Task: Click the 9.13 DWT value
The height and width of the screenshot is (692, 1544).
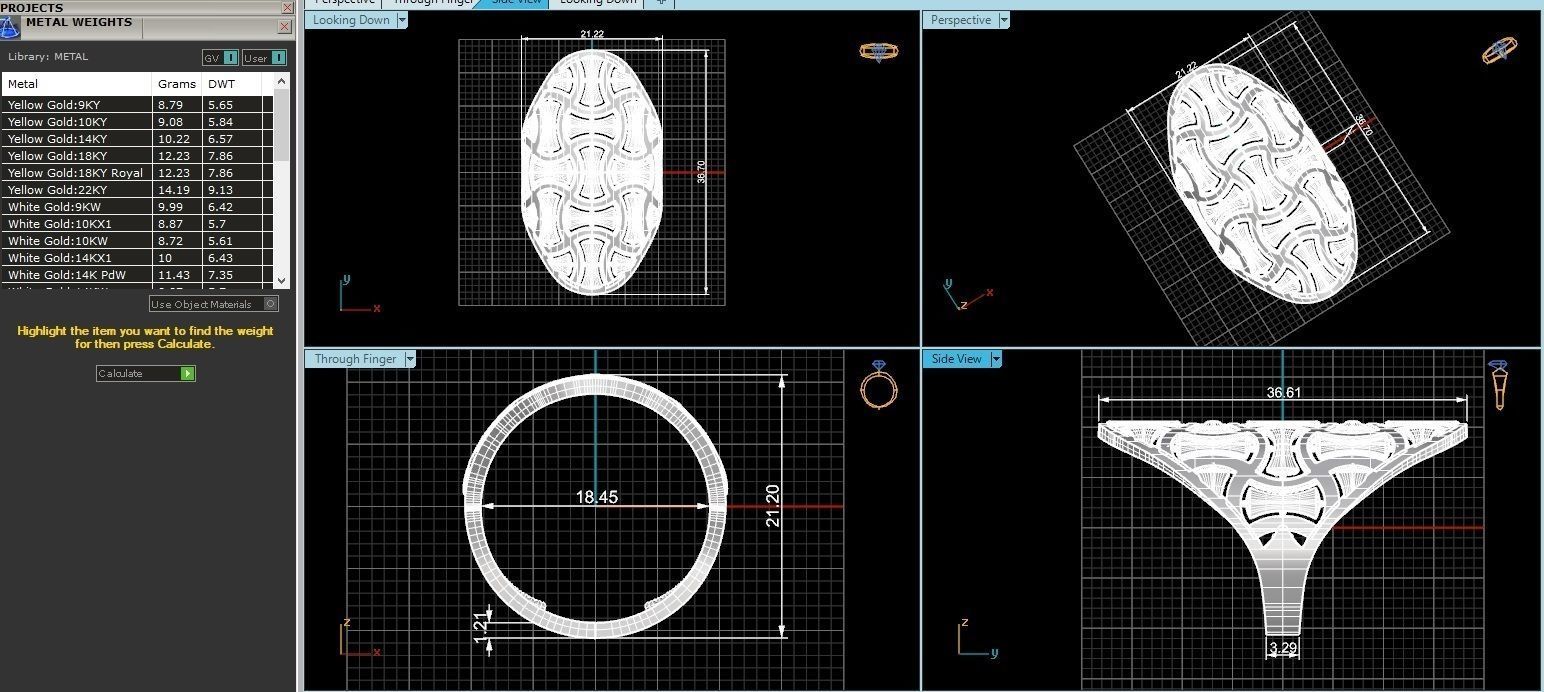Action: pos(220,190)
